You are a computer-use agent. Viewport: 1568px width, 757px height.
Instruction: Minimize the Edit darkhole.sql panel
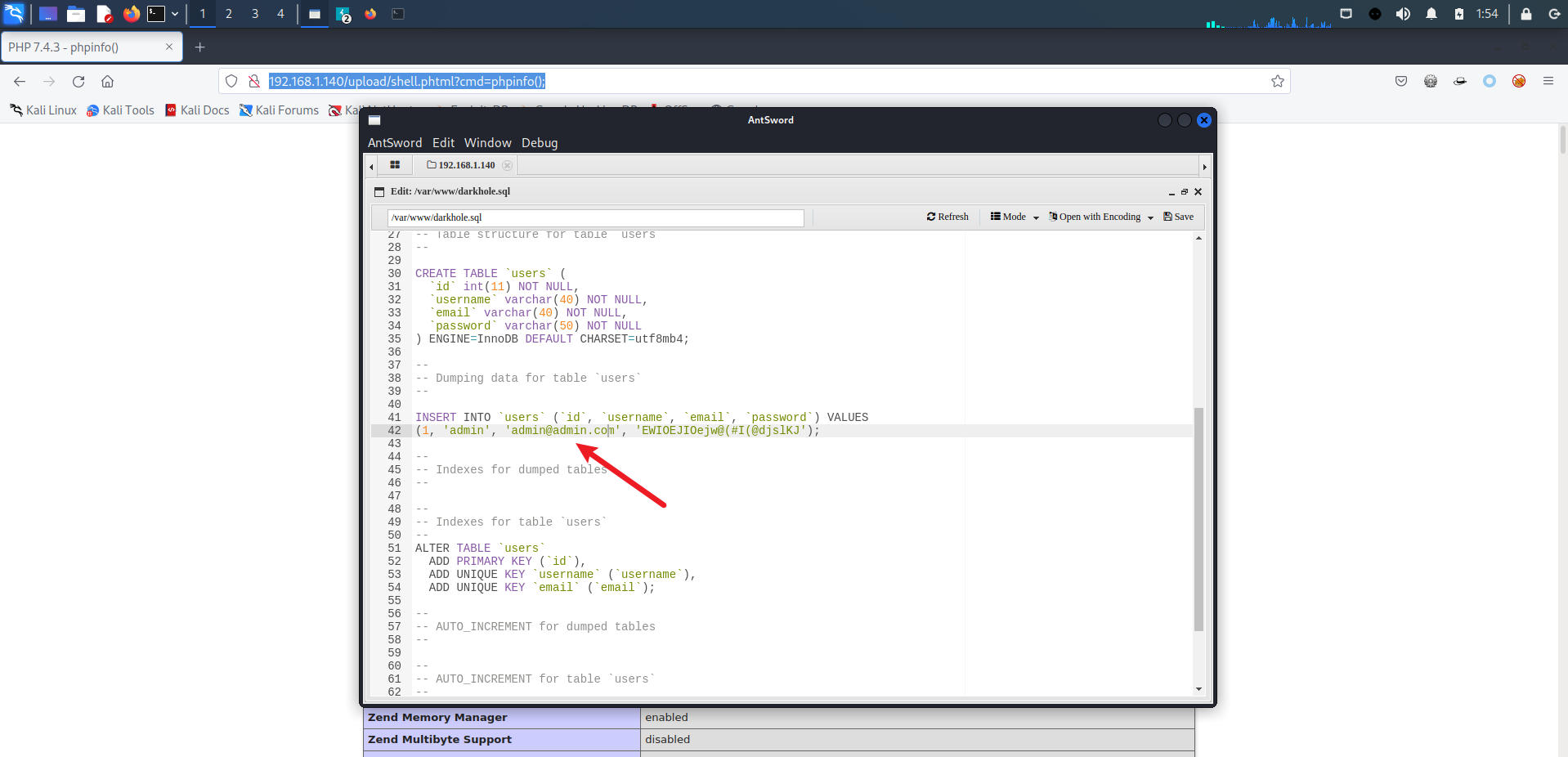coord(1172,192)
